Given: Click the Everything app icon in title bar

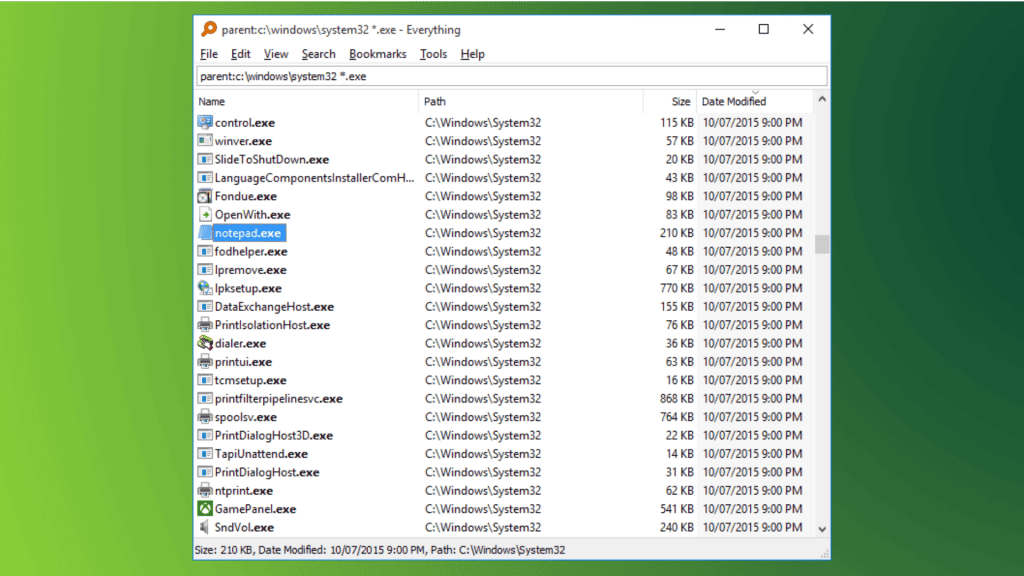Looking at the screenshot, I should coord(208,29).
